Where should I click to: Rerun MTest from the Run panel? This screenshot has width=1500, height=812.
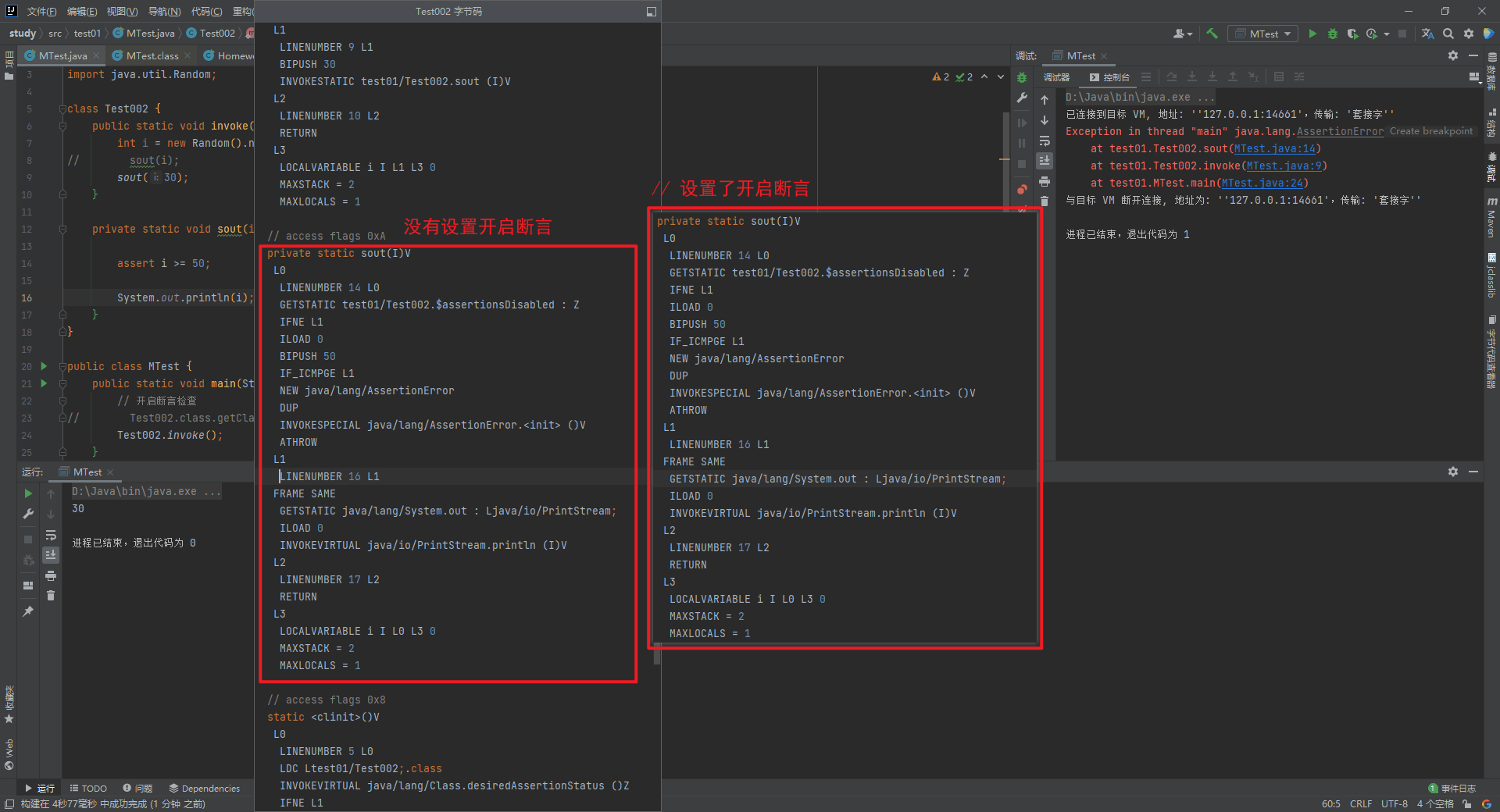pyautogui.click(x=28, y=493)
